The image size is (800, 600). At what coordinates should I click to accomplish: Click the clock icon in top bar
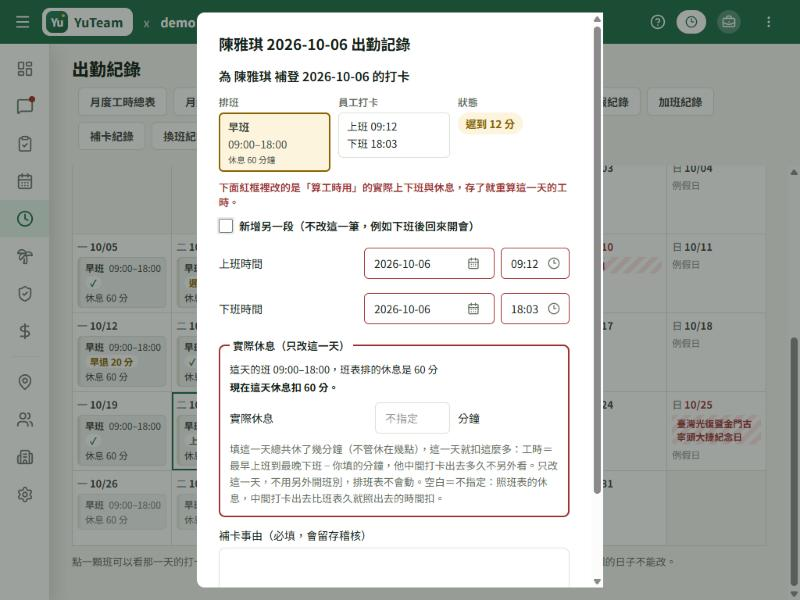[691, 22]
